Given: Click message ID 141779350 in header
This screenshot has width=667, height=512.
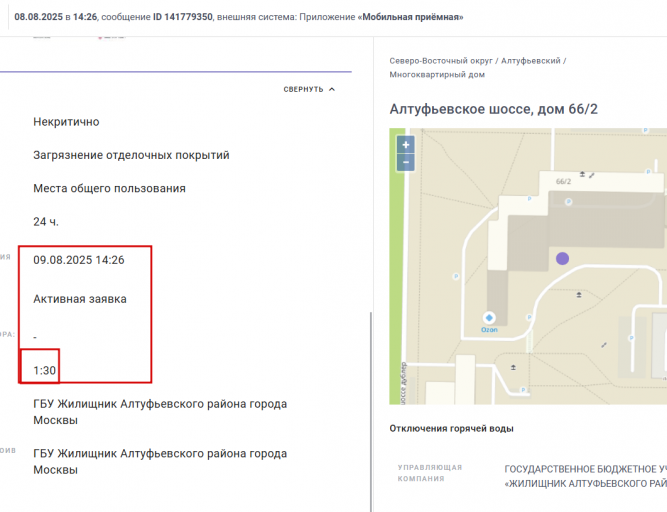Looking at the screenshot, I should 182,17.
